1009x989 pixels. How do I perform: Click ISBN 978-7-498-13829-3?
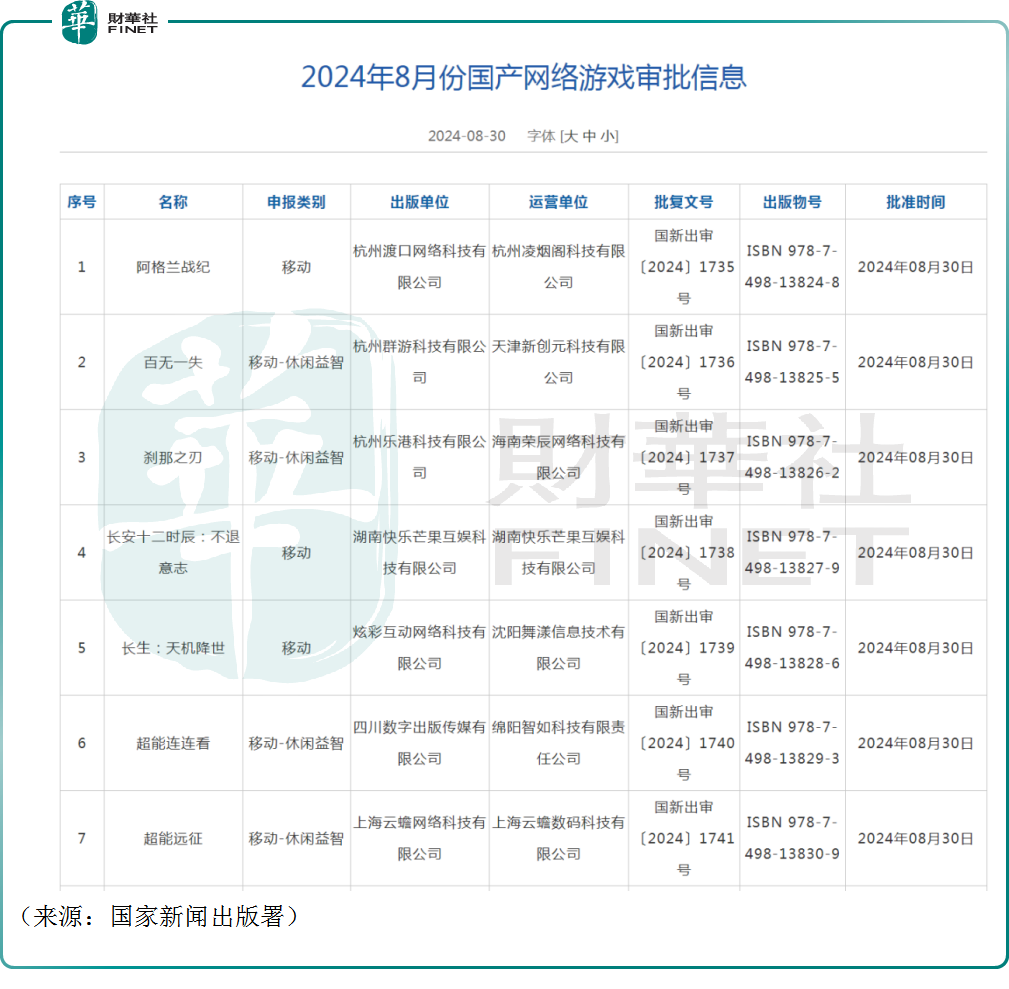tap(792, 743)
